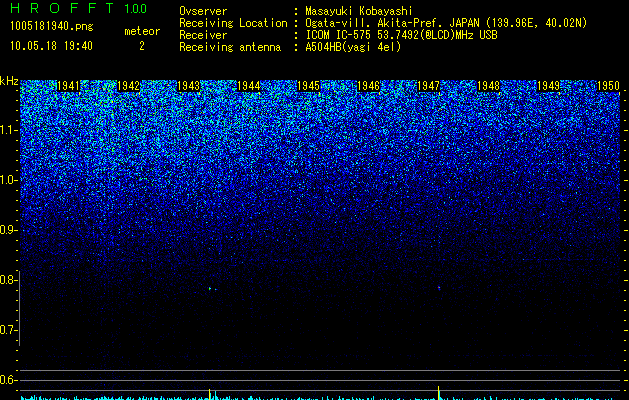This screenshot has height=400, width=629.
Task: Click the meteor count label
Action: pos(142,31)
